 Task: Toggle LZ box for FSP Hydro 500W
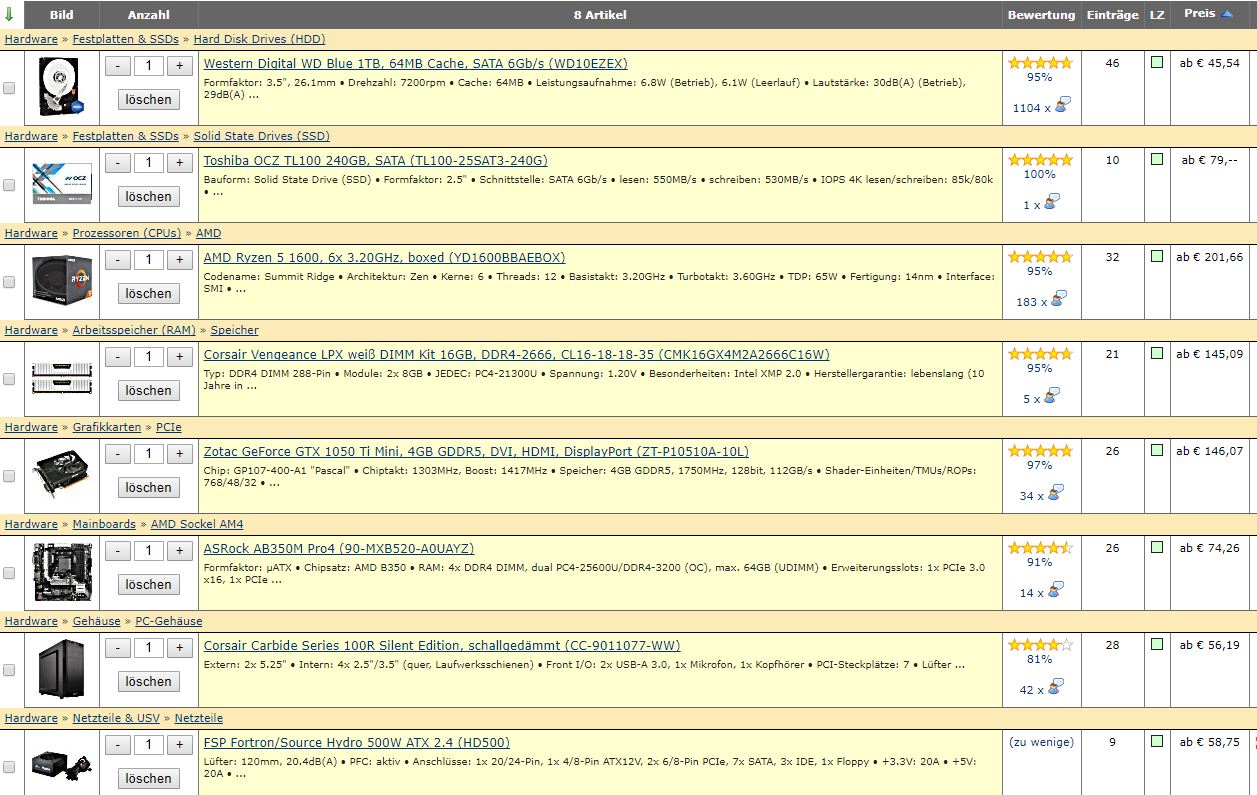1157,741
